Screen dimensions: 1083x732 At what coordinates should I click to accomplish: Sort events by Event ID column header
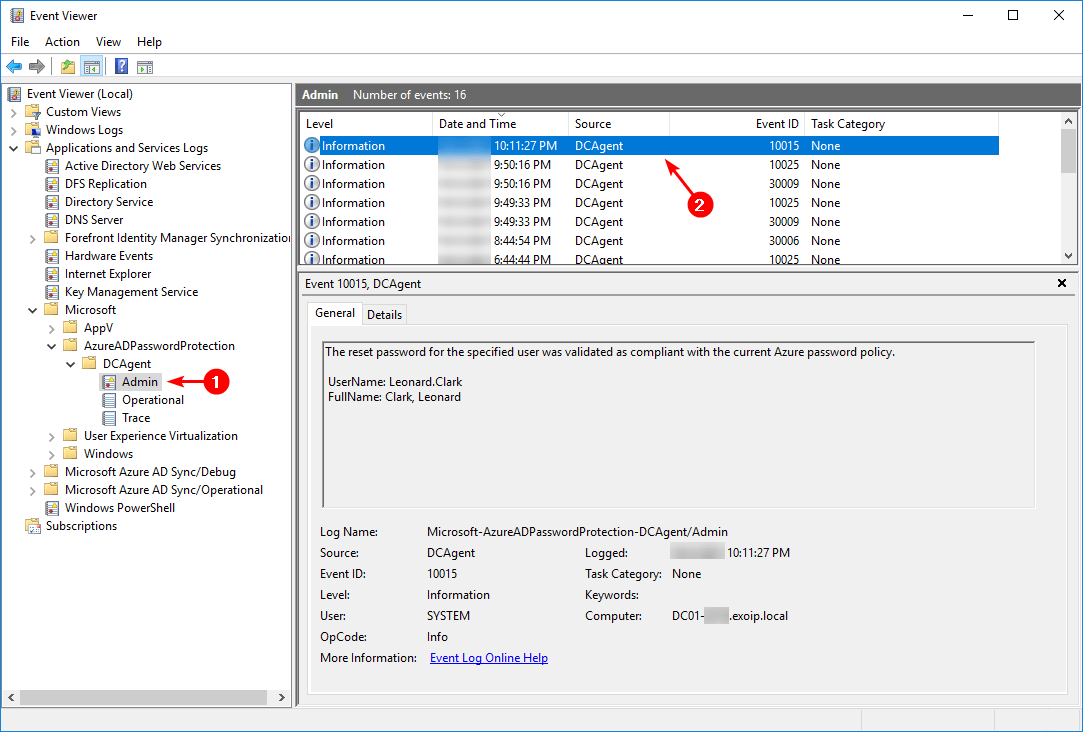(776, 124)
